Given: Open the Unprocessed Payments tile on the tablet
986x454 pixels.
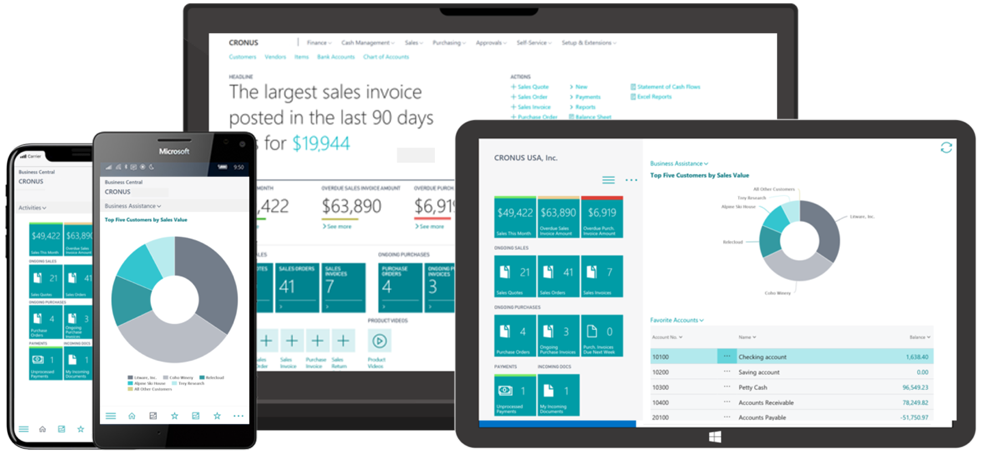Looking at the screenshot, I should pos(515,395).
